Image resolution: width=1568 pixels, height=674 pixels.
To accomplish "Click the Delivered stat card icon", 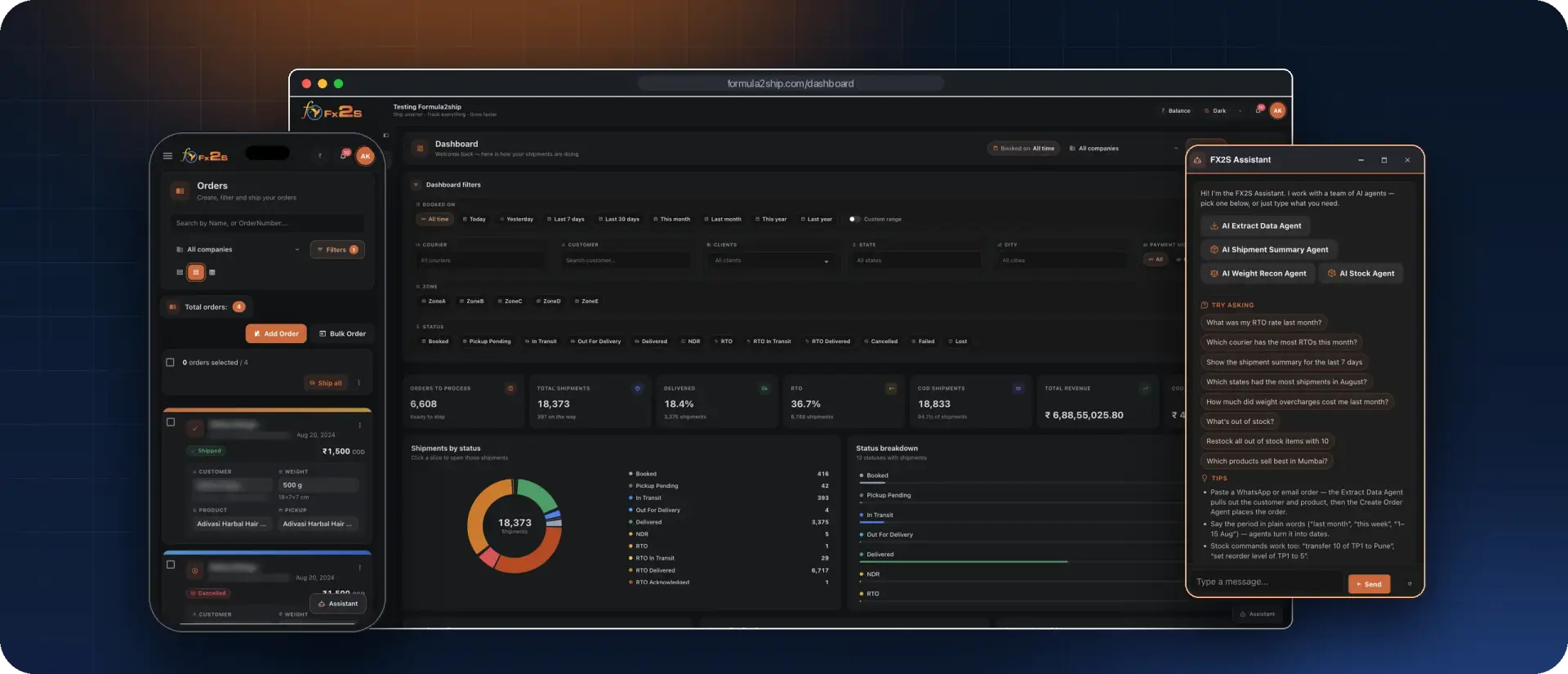I will point(764,388).
